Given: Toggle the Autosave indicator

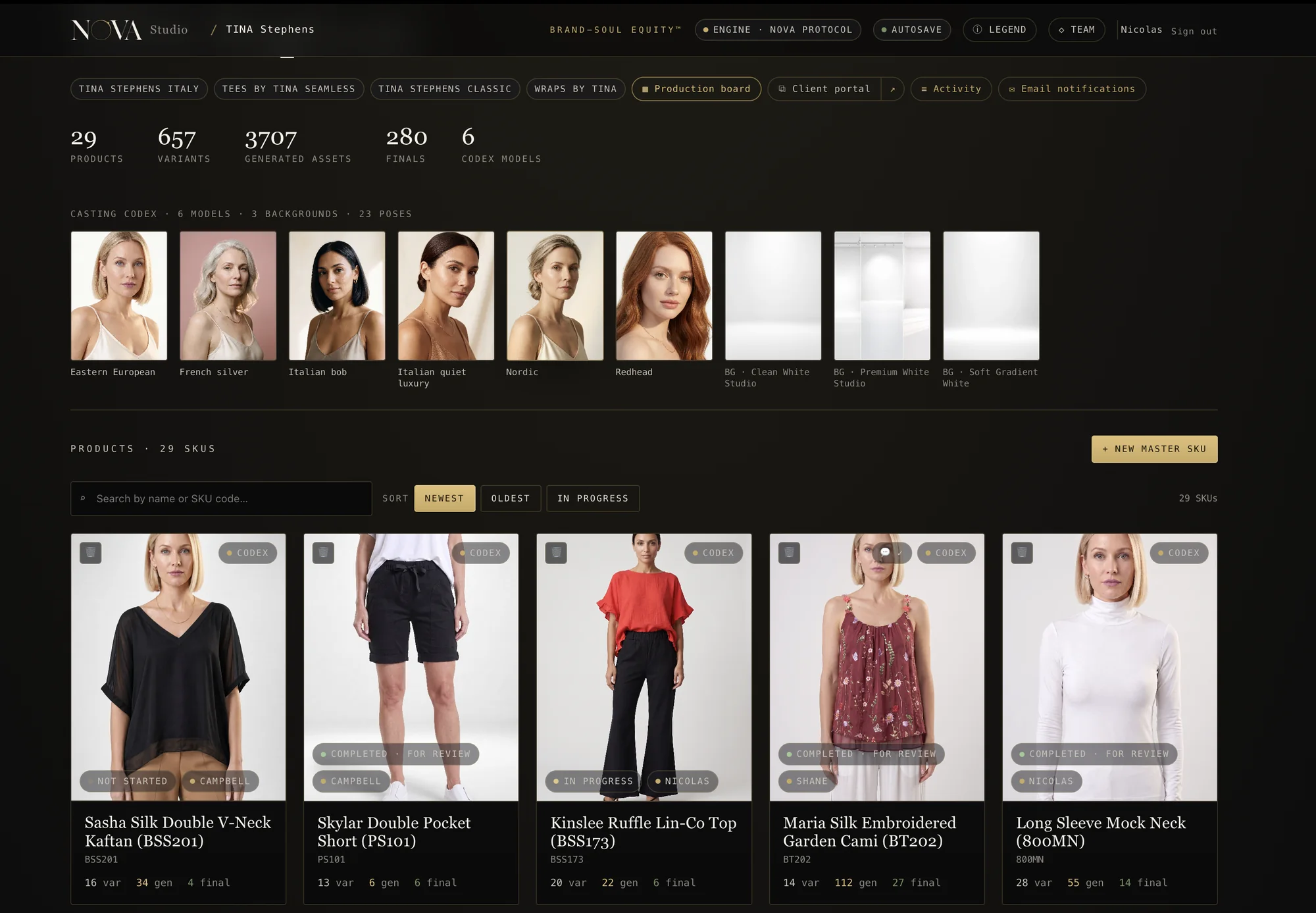Looking at the screenshot, I should click(912, 30).
